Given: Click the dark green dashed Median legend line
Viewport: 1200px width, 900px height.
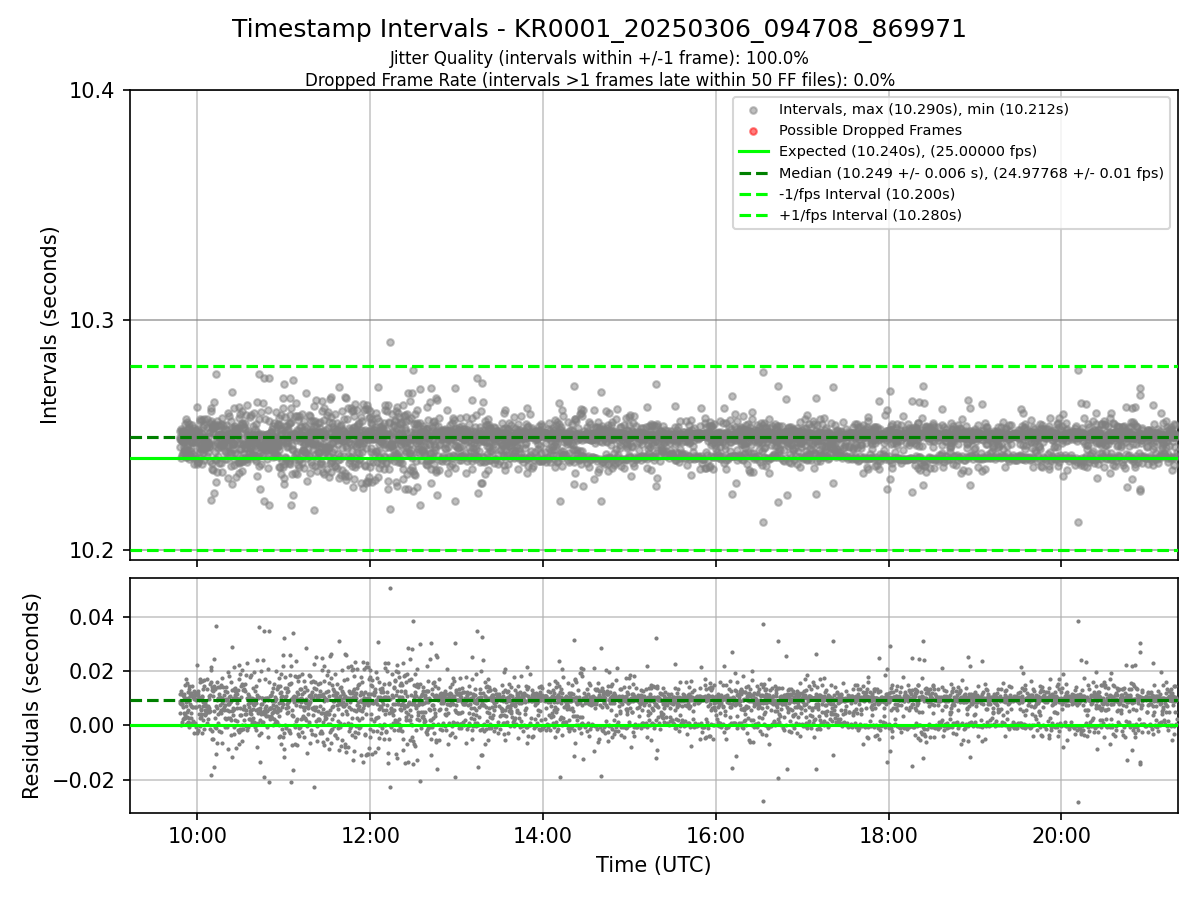Looking at the screenshot, I should (x=754, y=173).
